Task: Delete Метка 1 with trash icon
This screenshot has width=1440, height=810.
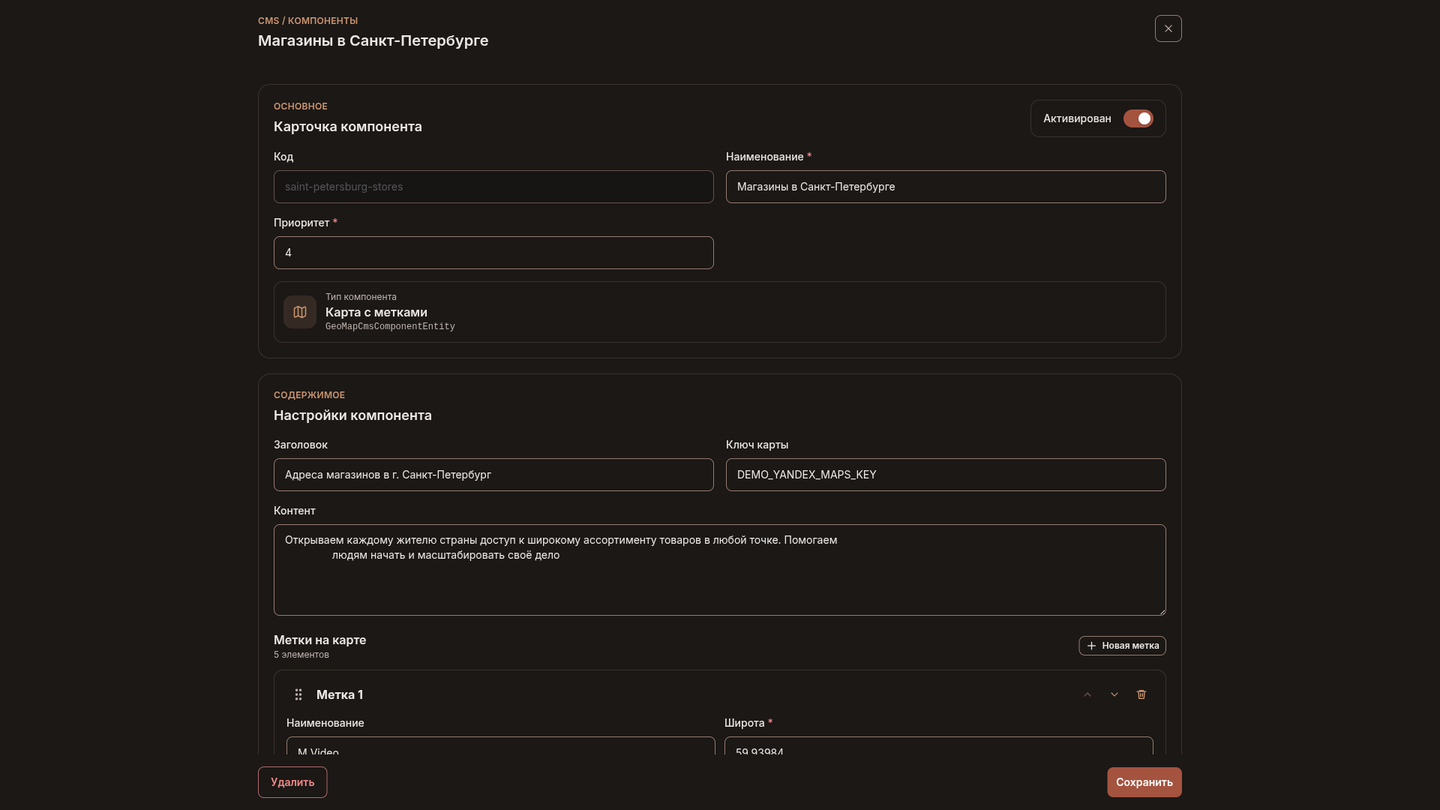Action: tap(1141, 695)
